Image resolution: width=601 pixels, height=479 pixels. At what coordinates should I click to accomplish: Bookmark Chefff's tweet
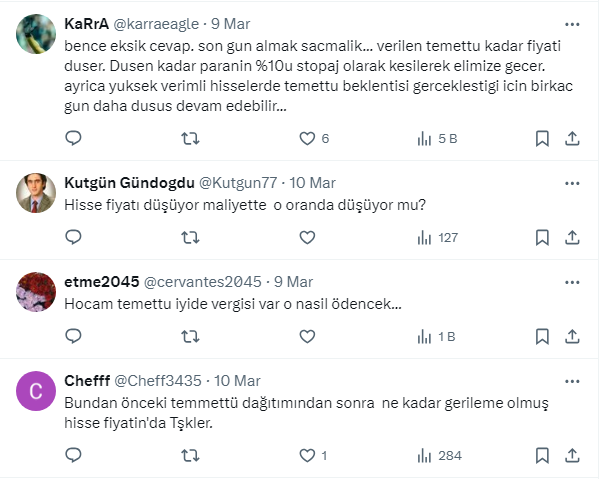point(541,455)
